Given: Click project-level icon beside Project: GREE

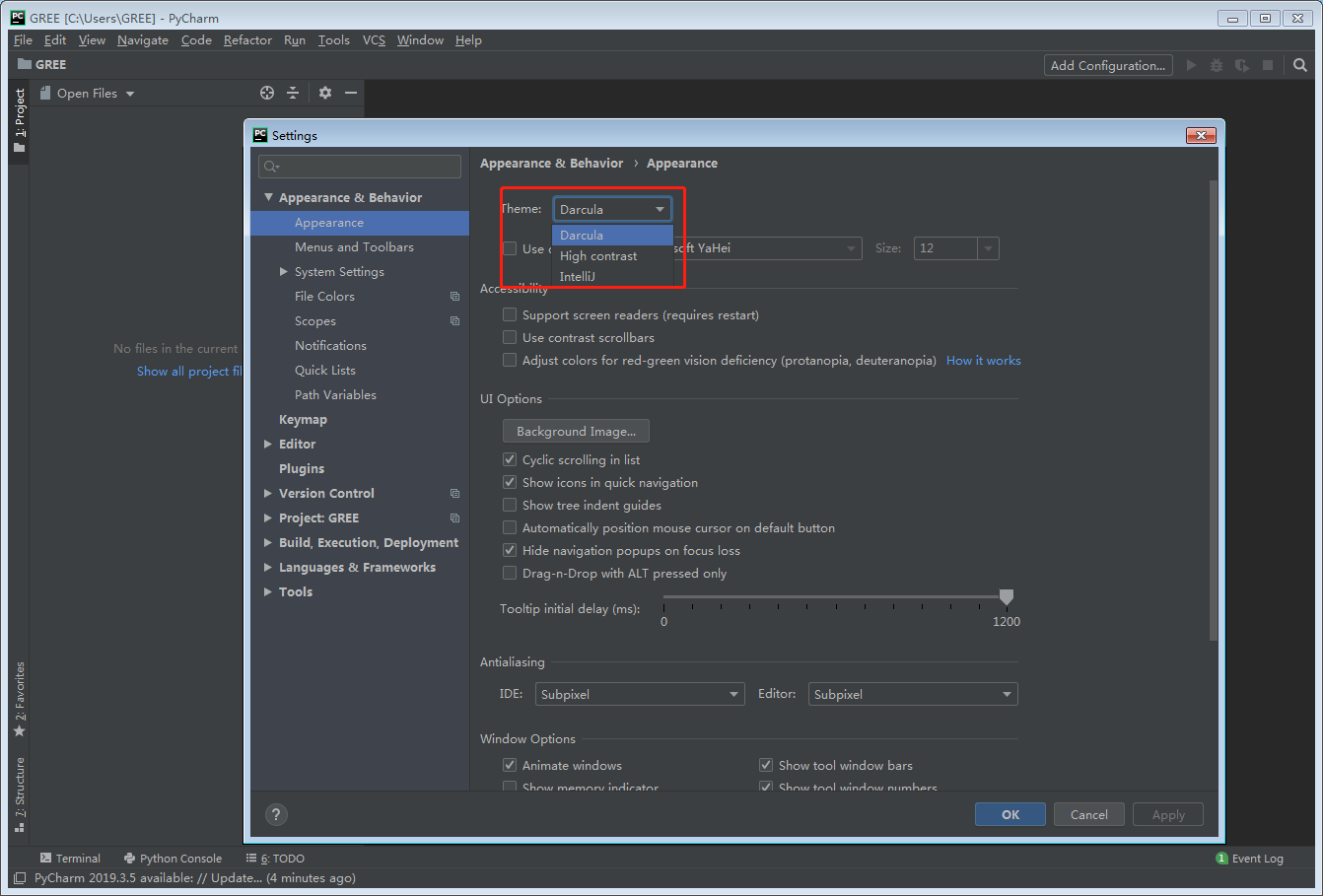Looking at the screenshot, I should tap(454, 517).
